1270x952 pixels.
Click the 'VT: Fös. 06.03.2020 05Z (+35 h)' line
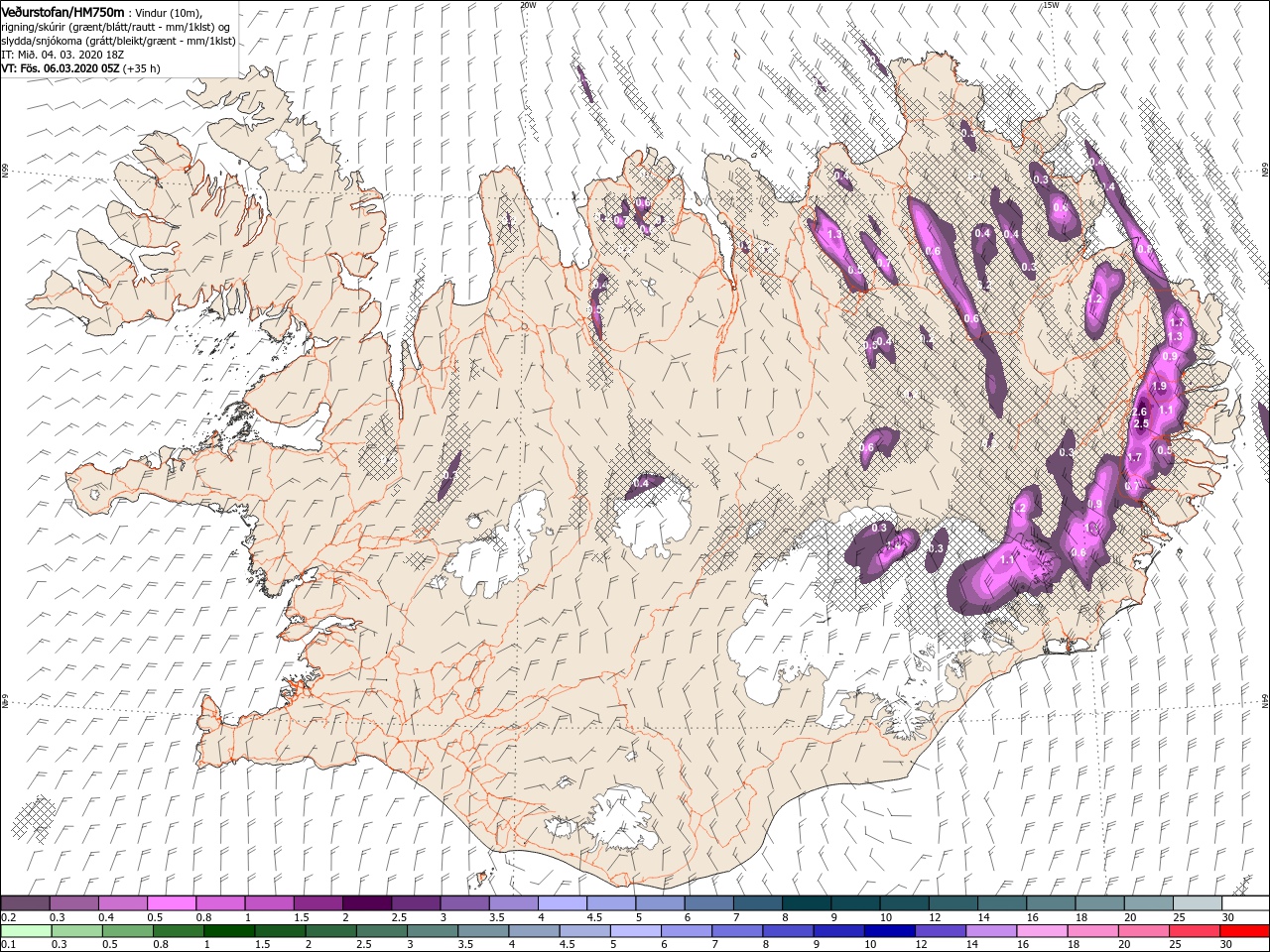coord(80,68)
